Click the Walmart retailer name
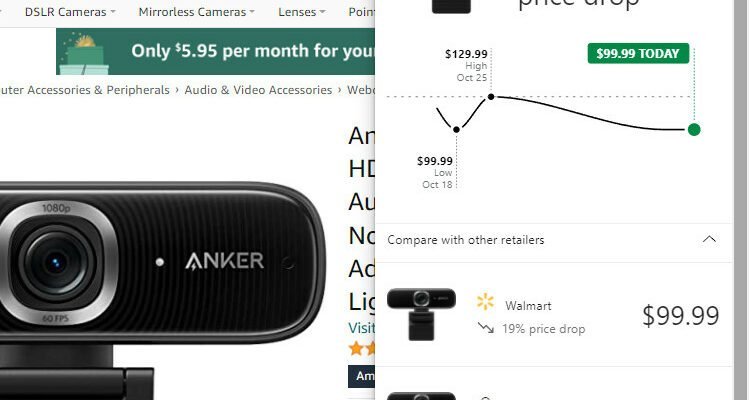 coord(528,305)
